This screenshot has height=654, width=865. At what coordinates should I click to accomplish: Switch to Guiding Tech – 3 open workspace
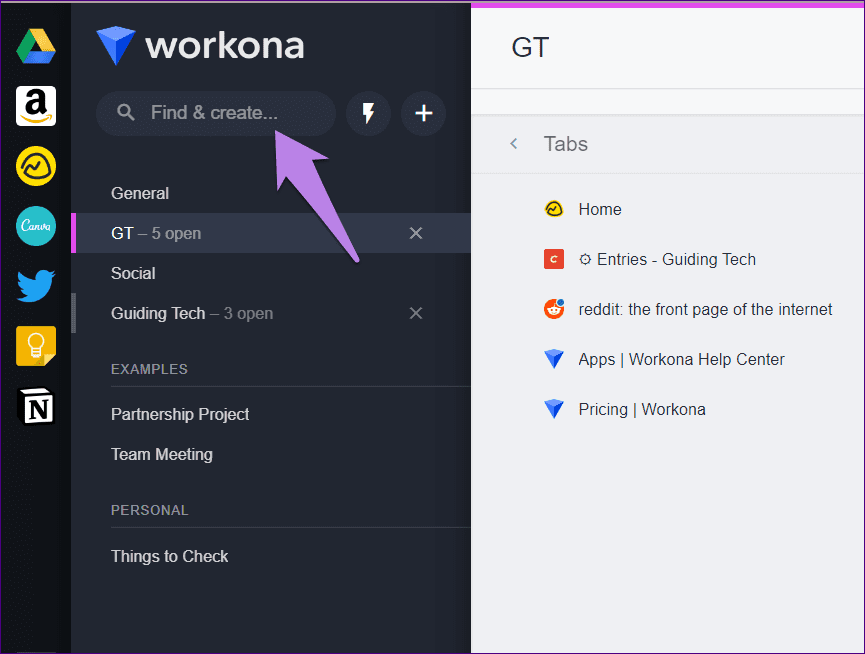tap(271, 313)
